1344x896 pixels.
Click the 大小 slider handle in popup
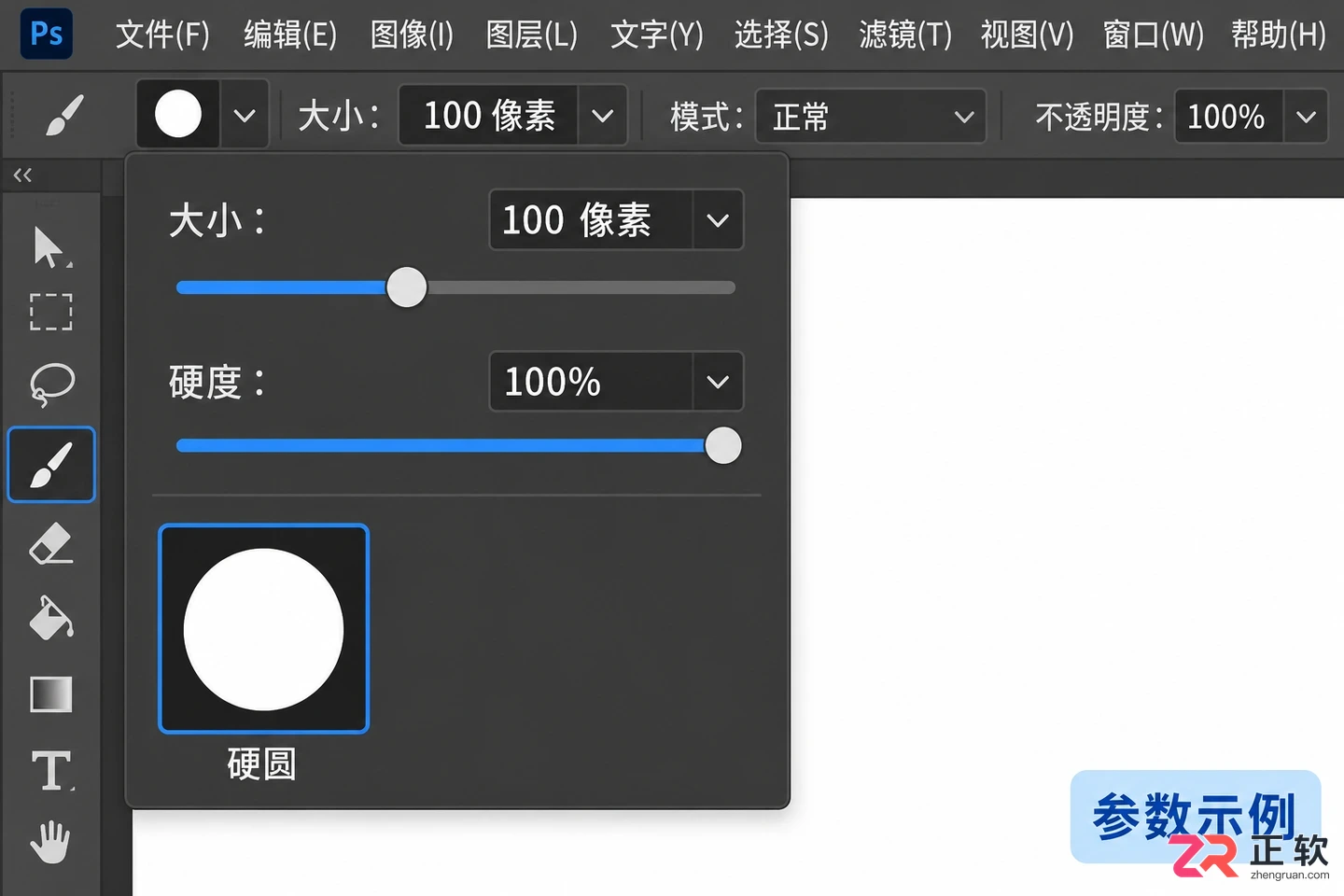click(x=407, y=287)
